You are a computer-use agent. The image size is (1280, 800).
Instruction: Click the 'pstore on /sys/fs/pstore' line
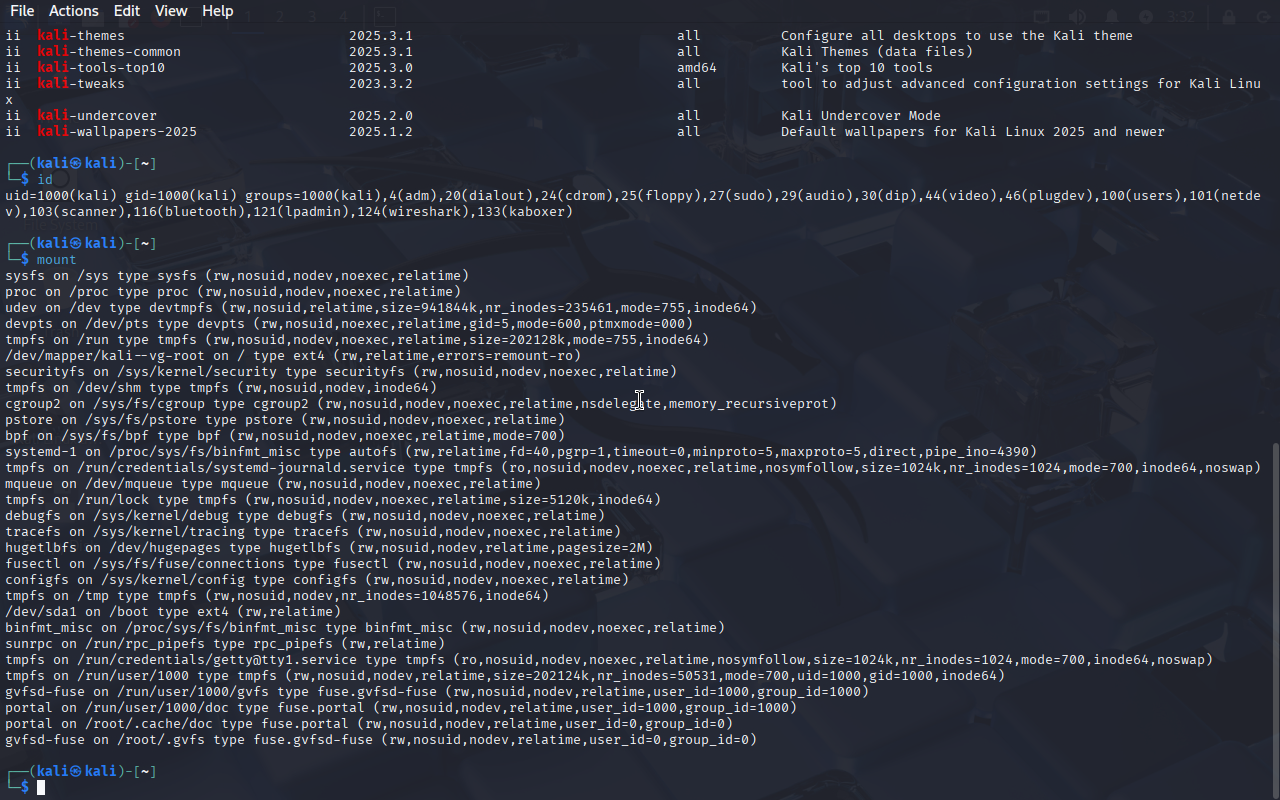click(285, 420)
